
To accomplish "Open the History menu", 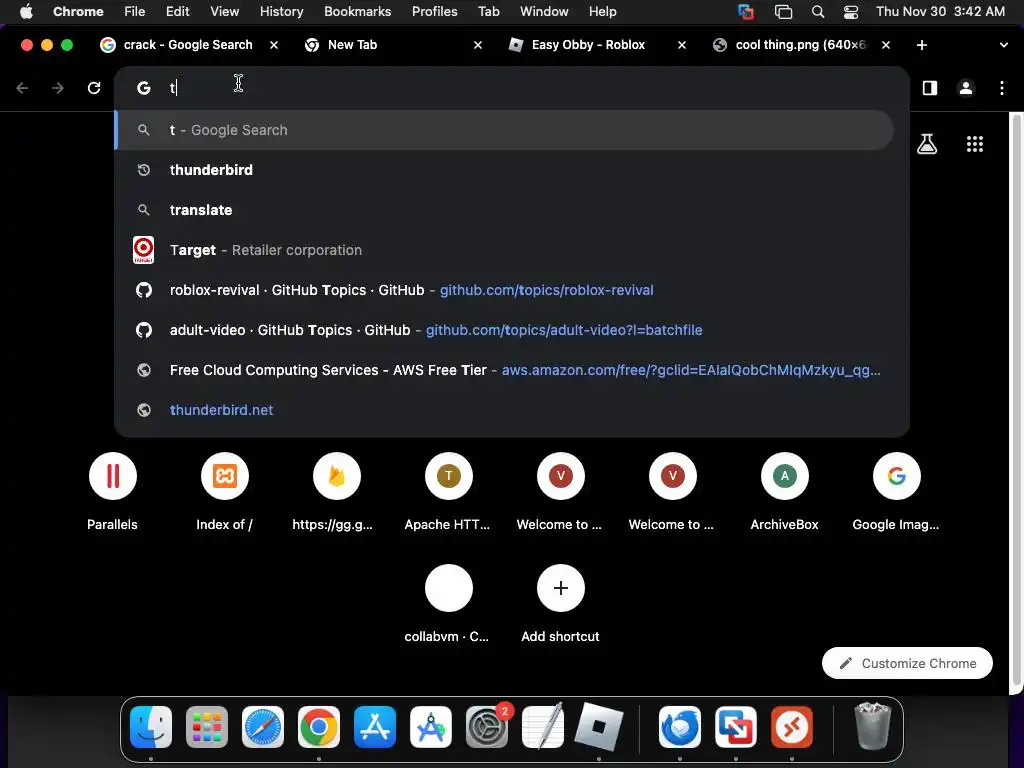I will pyautogui.click(x=281, y=11).
